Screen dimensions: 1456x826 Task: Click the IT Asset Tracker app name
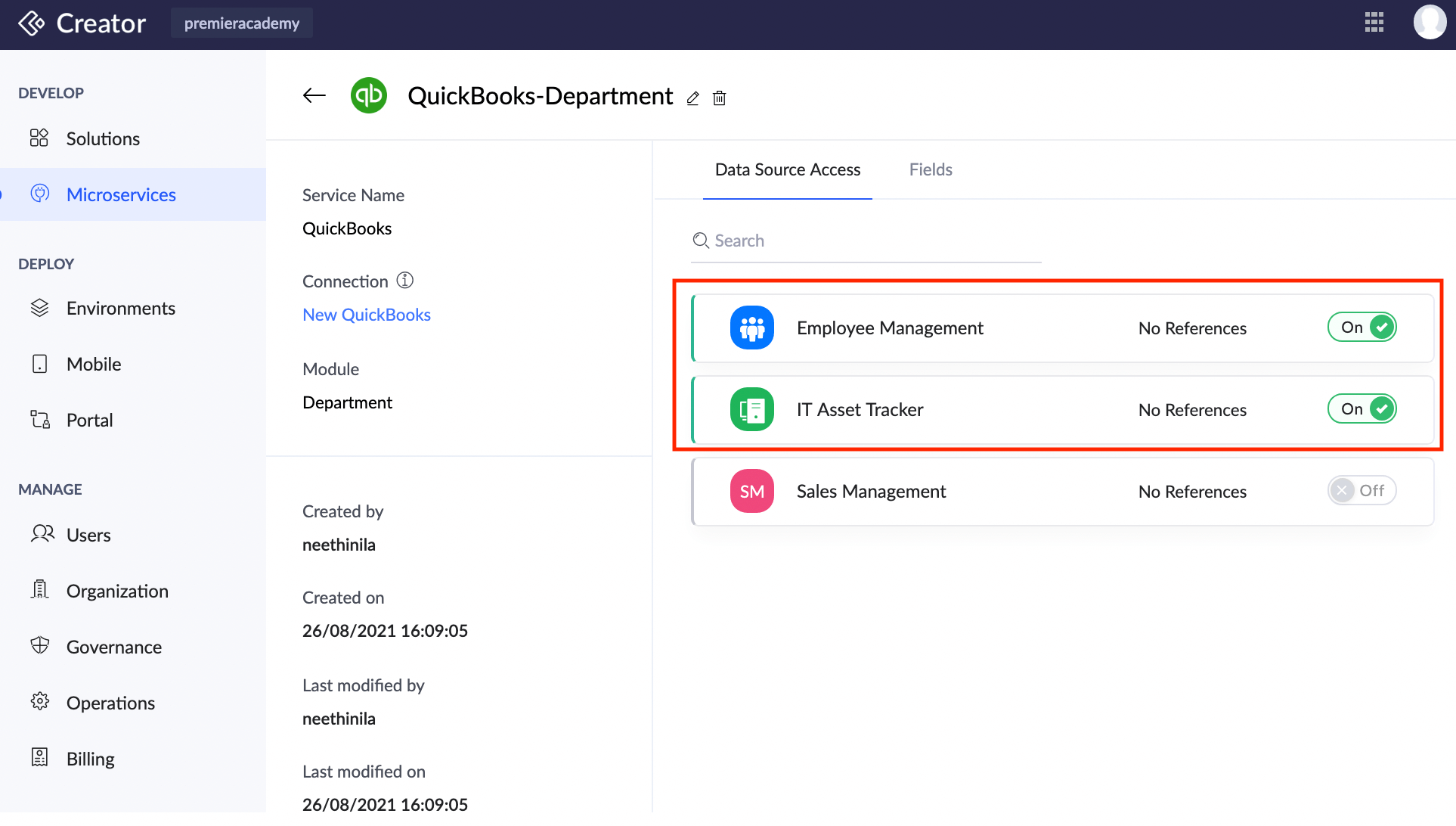tap(860, 409)
